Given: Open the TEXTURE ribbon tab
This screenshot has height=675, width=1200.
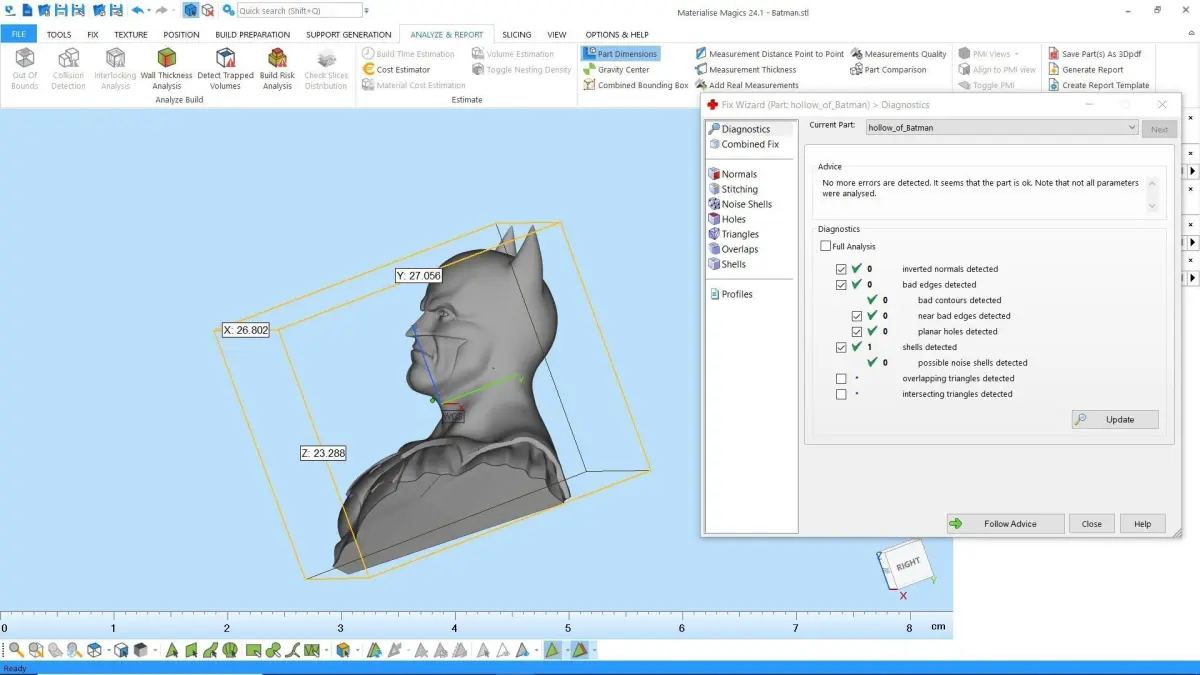Looking at the screenshot, I should [131, 34].
